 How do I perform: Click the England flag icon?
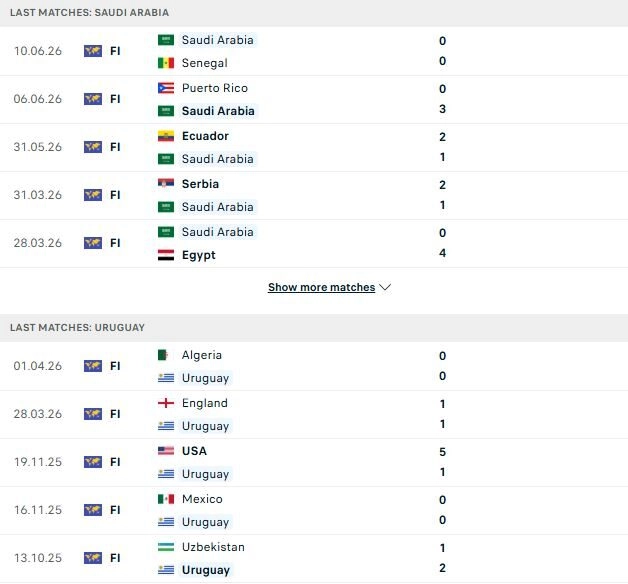pyautogui.click(x=166, y=403)
